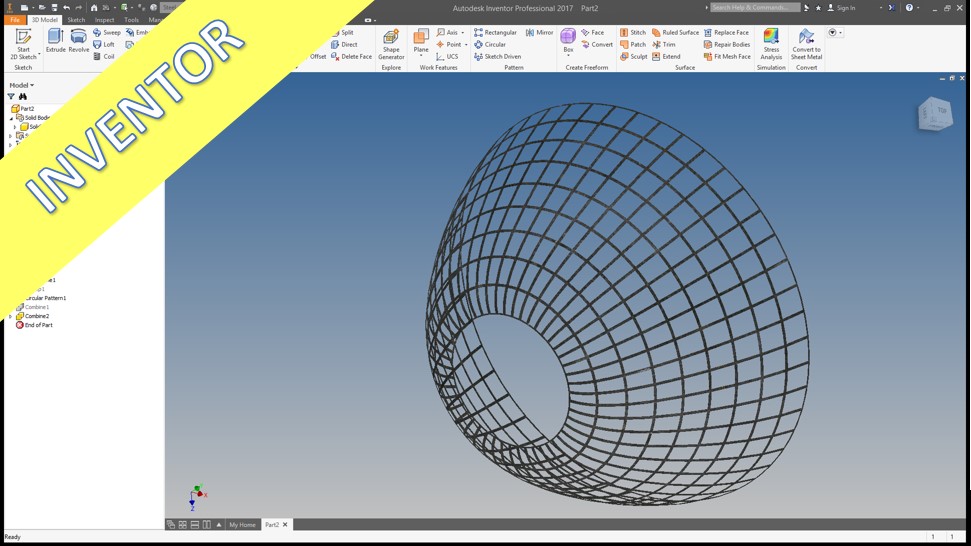The height and width of the screenshot is (546, 971).
Task: Create a UCS
Action: (447, 56)
